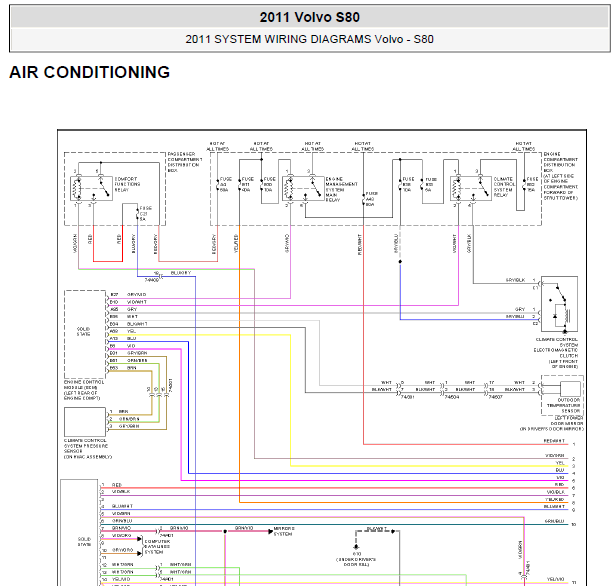Click the 'COMFORT FUNCTIONS RELAY' label

coord(127,184)
